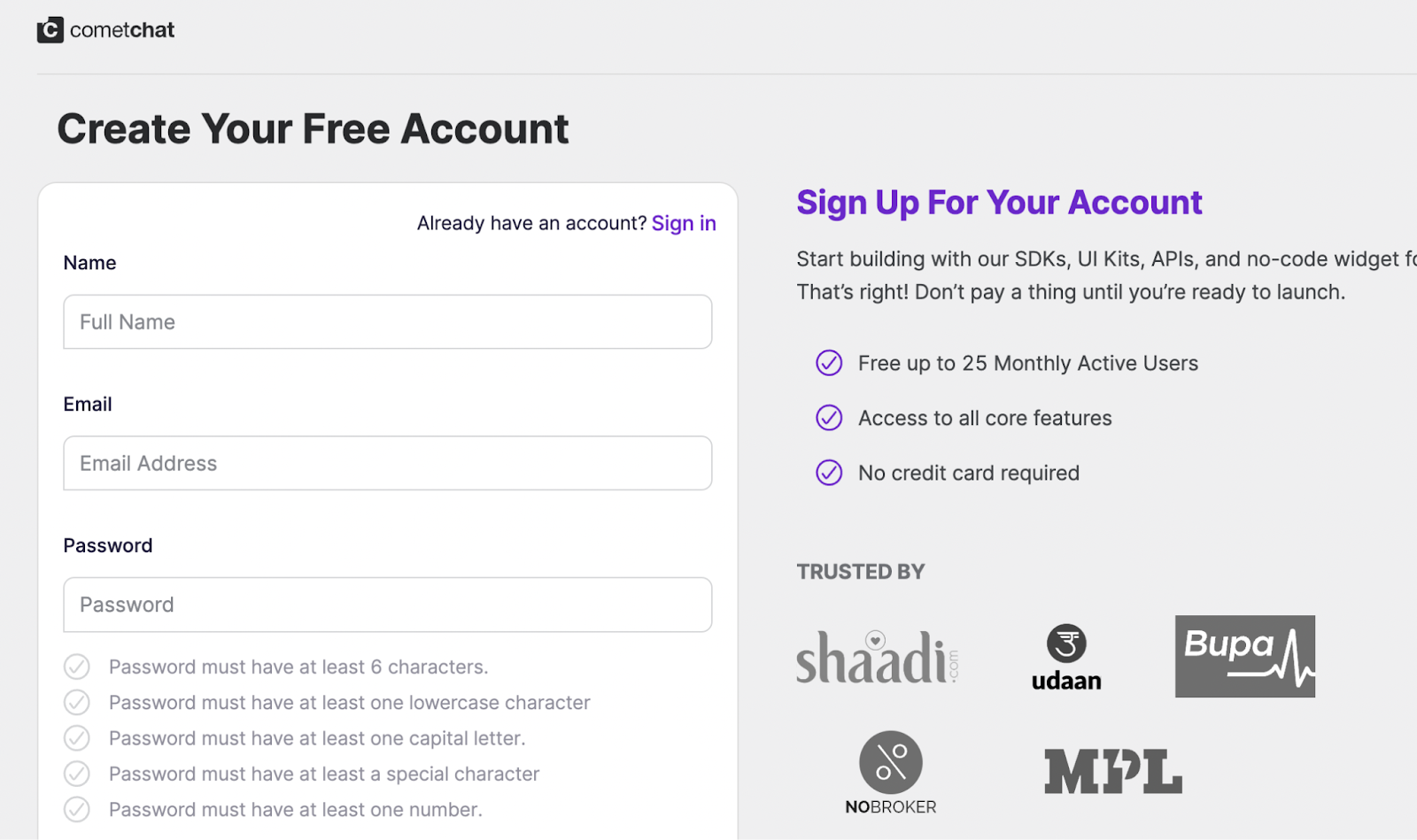Click the cometchat brand name text

122,30
